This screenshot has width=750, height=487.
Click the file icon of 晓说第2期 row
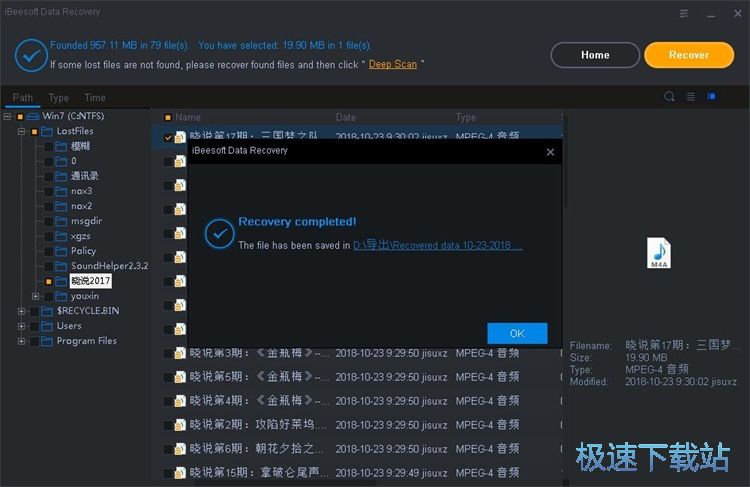180,425
